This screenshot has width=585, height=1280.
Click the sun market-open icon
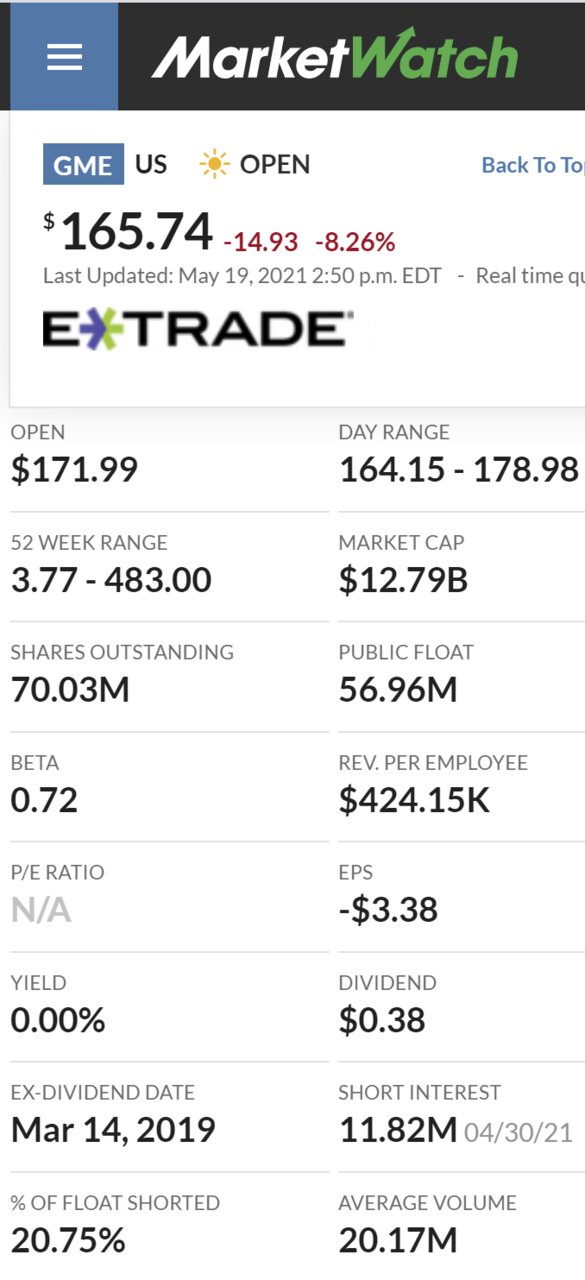tap(214, 164)
